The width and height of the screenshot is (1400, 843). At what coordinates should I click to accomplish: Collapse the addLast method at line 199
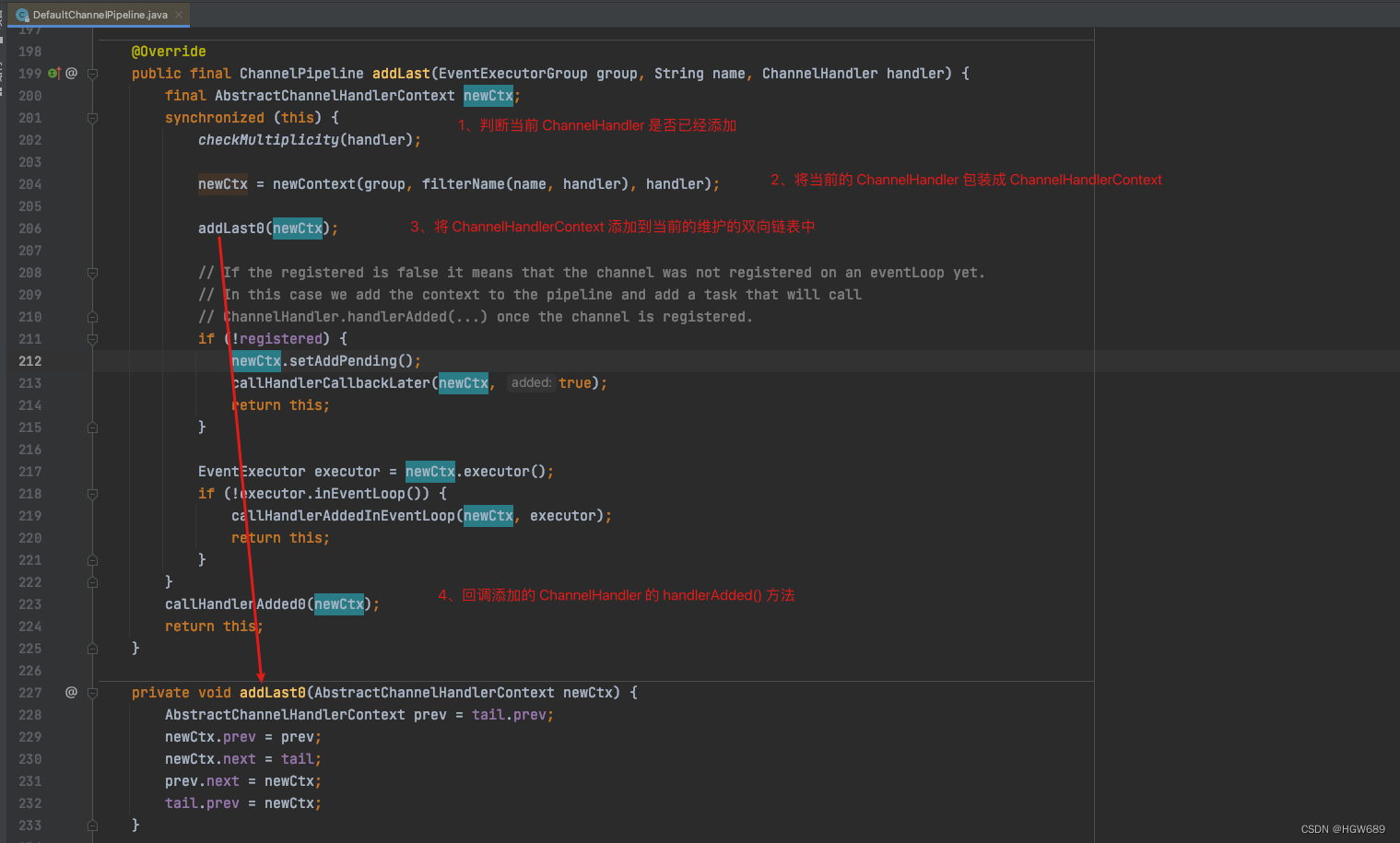[x=92, y=74]
